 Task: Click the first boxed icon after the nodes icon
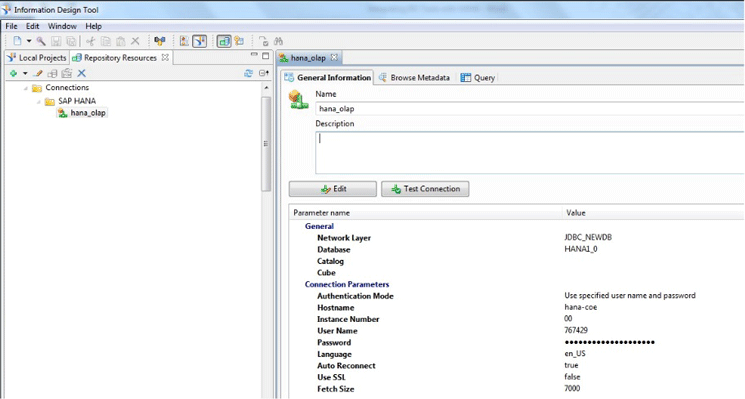pyautogui.click(x=184, y=41)
